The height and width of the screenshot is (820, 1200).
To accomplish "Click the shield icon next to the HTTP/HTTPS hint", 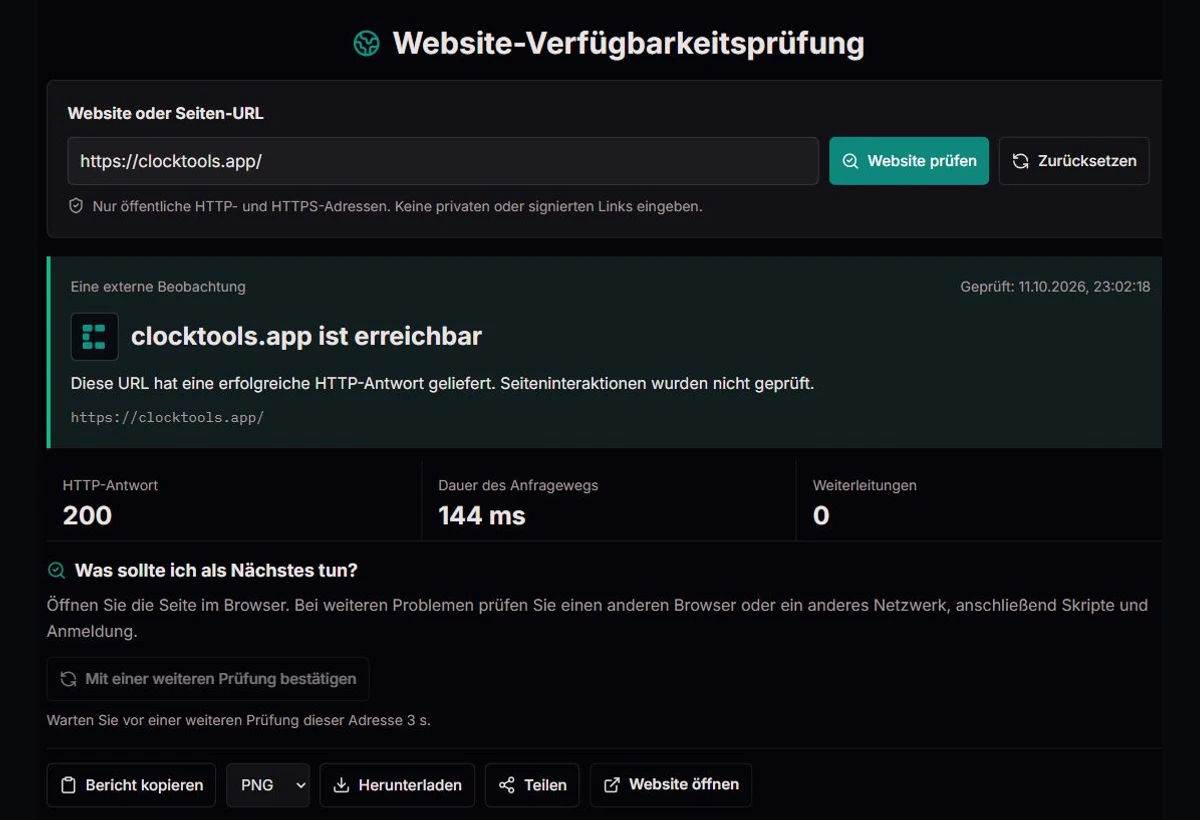I will 76,206.
